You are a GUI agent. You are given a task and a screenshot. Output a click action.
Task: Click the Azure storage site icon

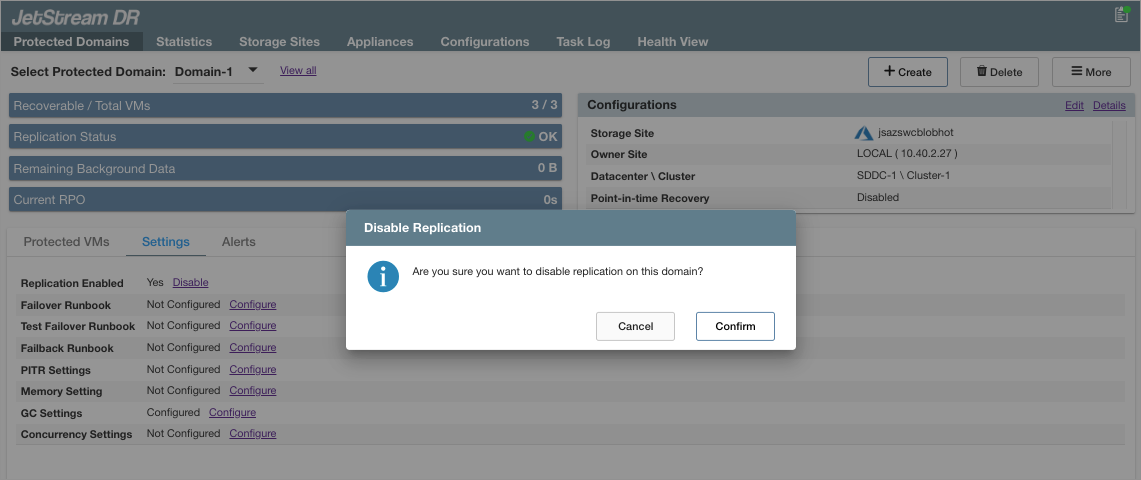pyautogui.click(x=864, y=133)
